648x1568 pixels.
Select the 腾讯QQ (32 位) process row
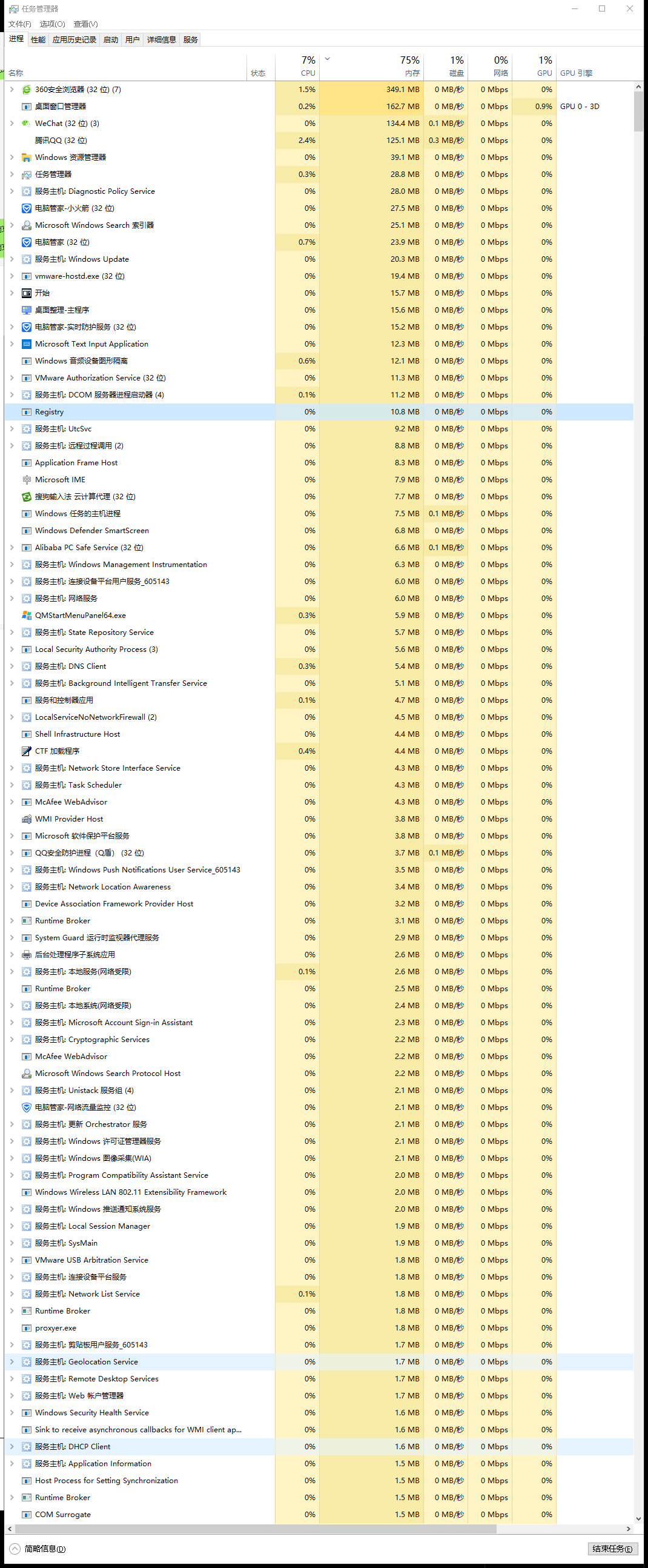point(319,141)
